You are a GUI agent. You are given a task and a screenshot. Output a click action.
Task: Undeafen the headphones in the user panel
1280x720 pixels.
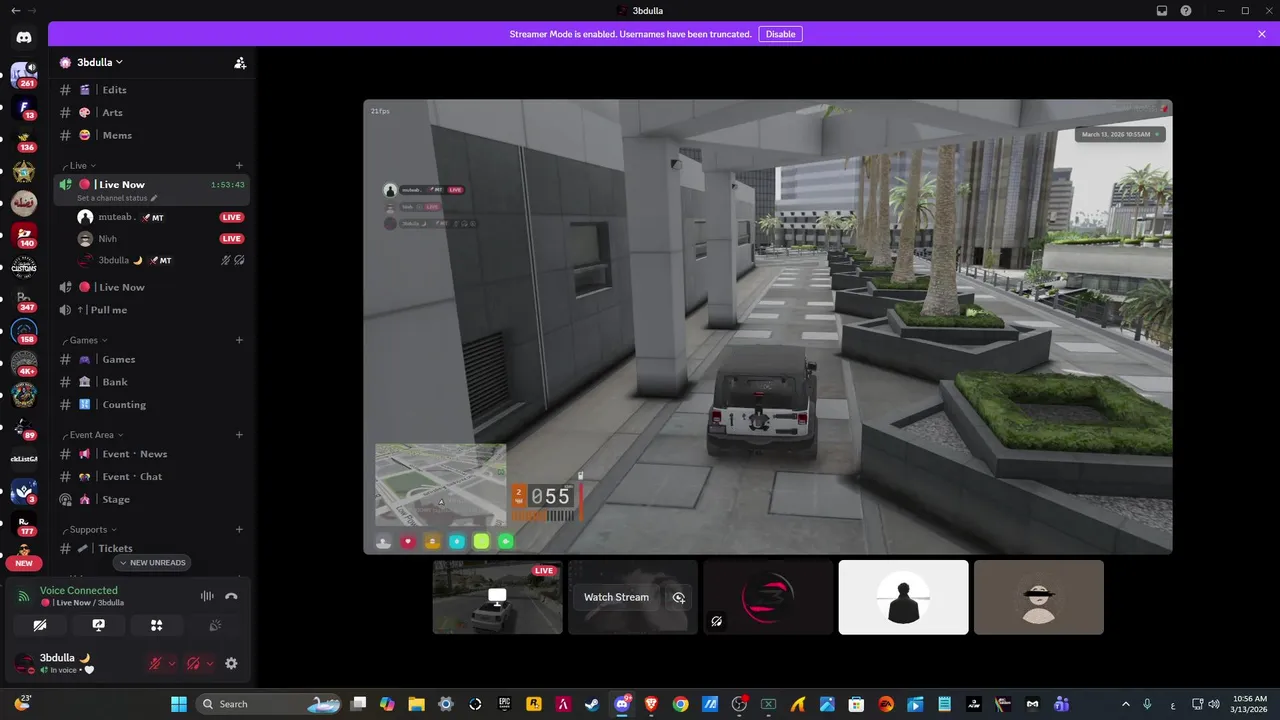[194, 663]
